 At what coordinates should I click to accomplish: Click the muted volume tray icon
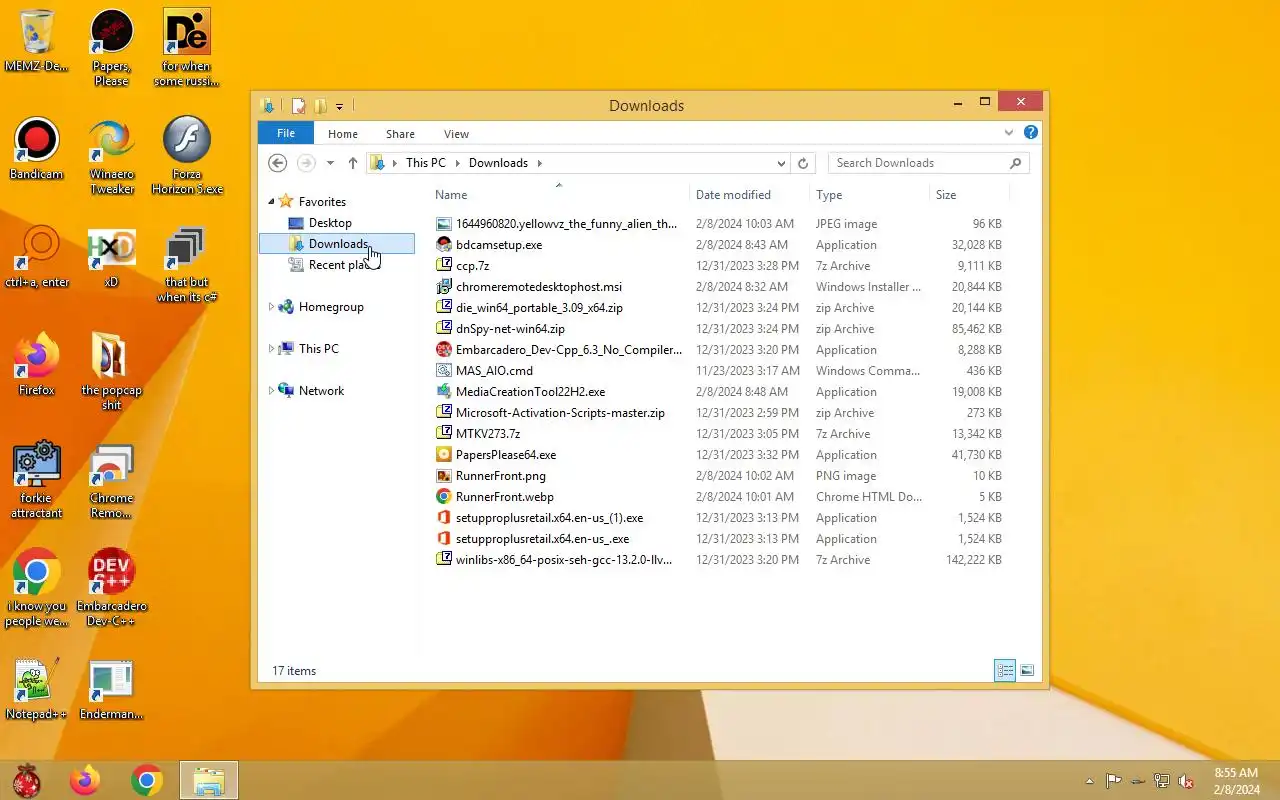(x=1186, y=781)
